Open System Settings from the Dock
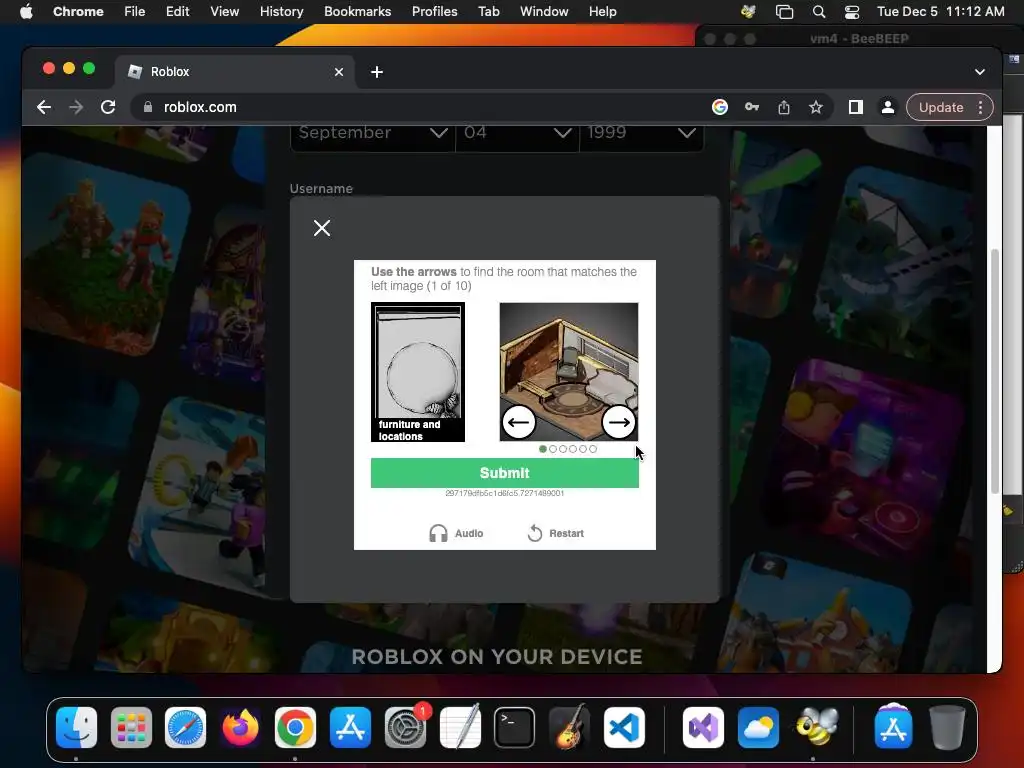This screenshot has width=1024, height=768. (406, 727)
